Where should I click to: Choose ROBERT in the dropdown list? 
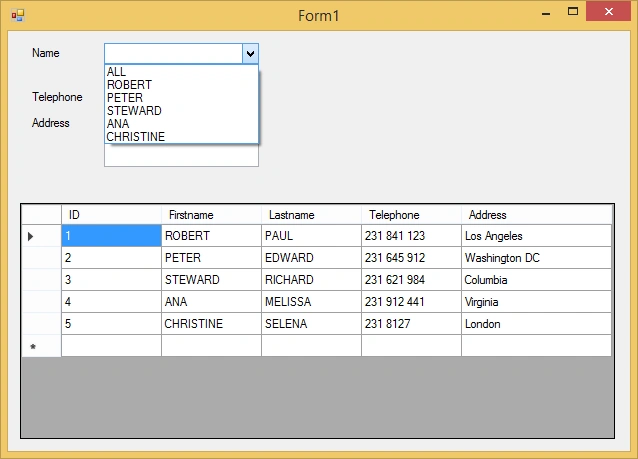[x=181, y=85]
